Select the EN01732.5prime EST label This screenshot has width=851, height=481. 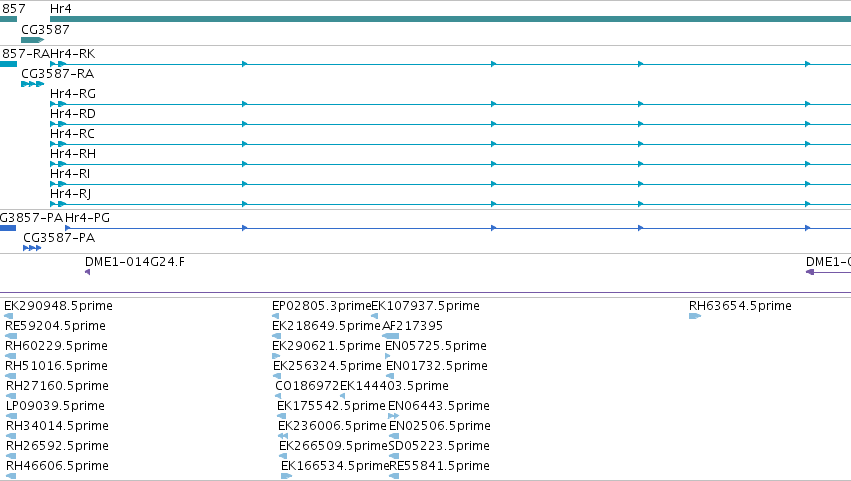coord(437,366)
